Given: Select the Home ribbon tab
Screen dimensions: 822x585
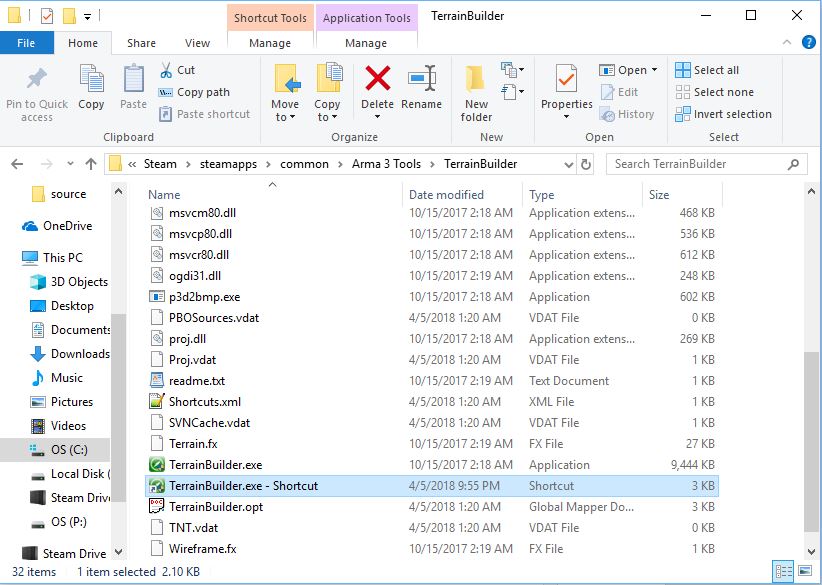Looking at the screenshot, I should [83, 43].
